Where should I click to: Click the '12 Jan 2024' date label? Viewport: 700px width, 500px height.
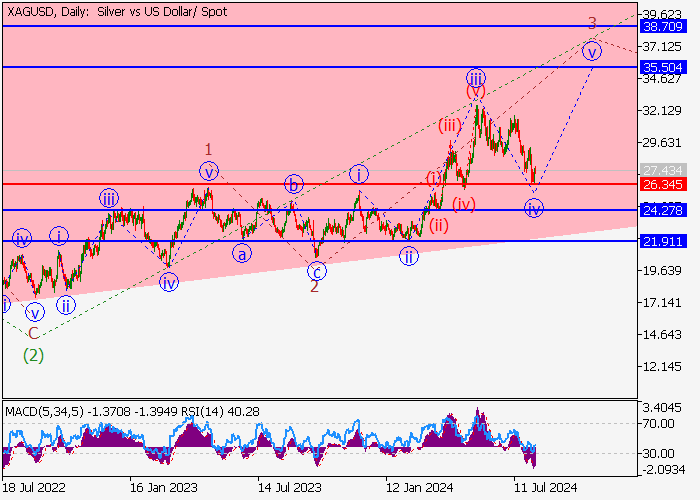(x=420, y=487)
